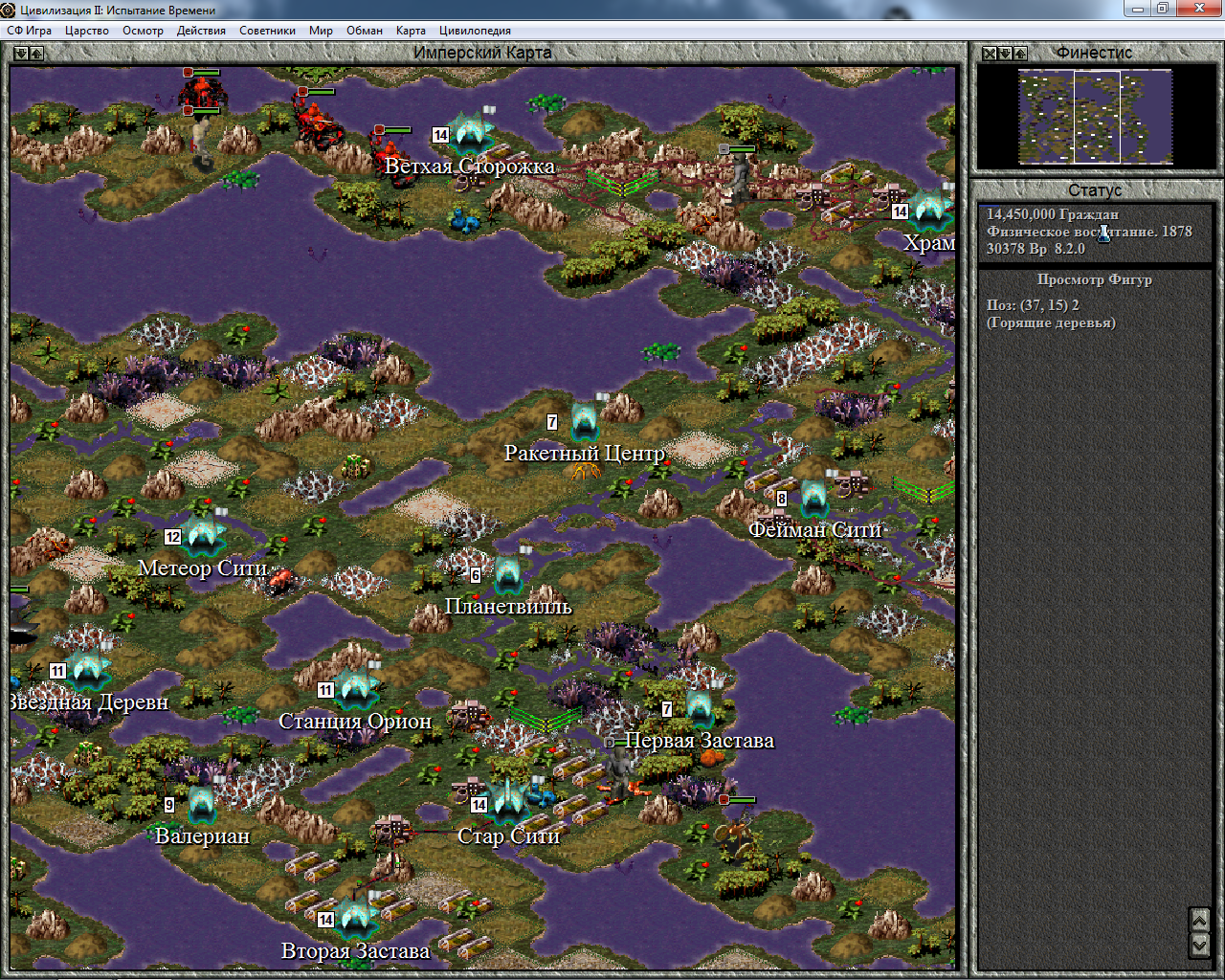Open the Действия menu
1225x980 pixels.
(201, 31)
